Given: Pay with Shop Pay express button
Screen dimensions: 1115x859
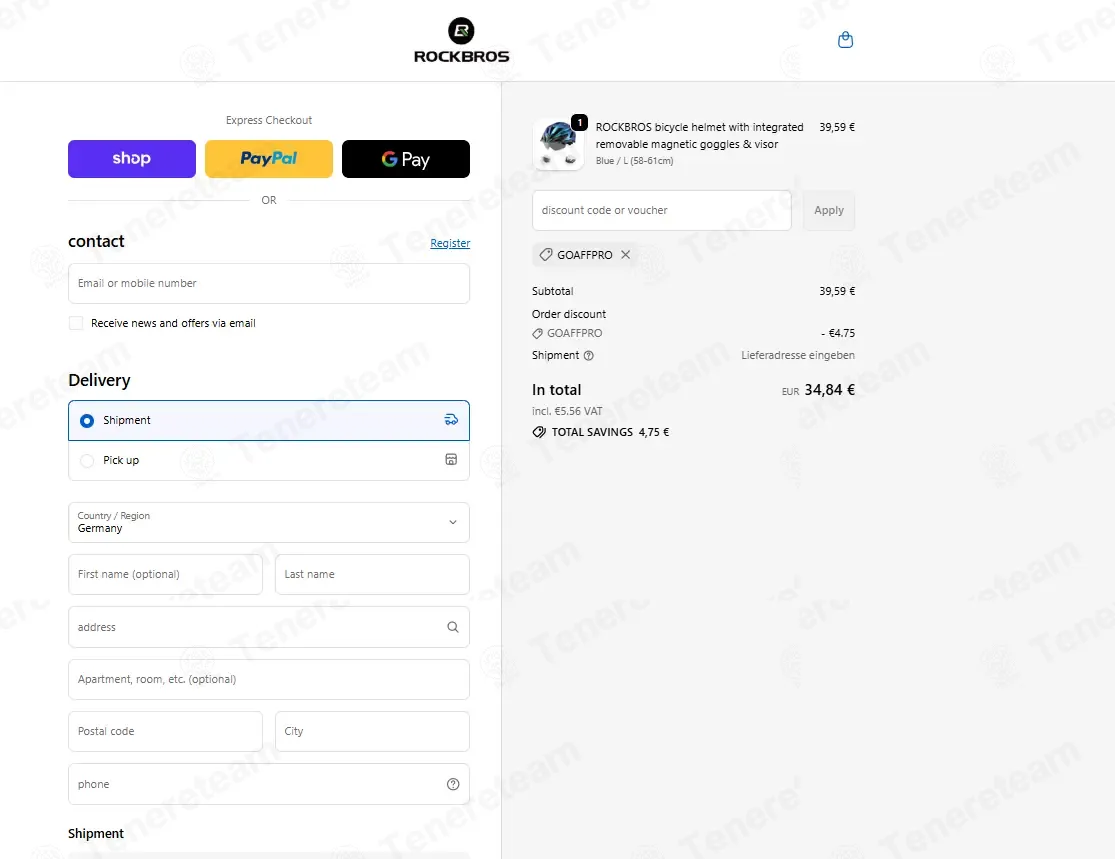Looking at the screenshot, I should 132,159.
